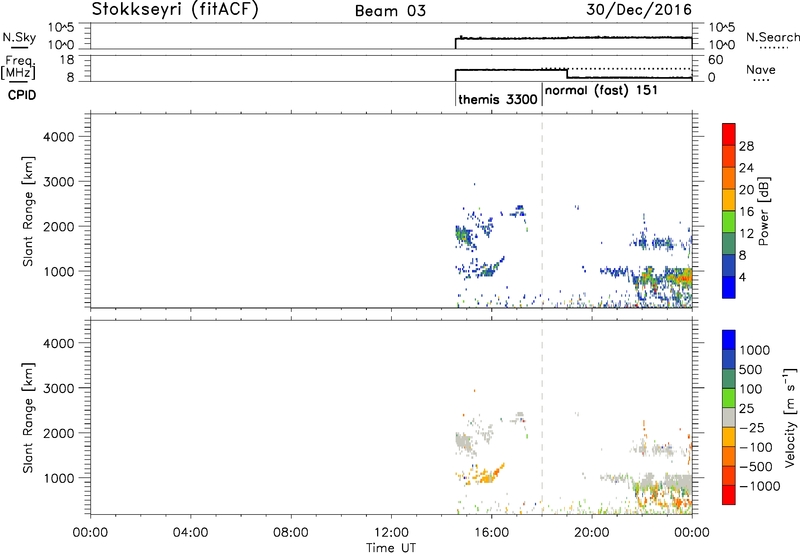Click the 3000 tick on velocity panel

58,388
